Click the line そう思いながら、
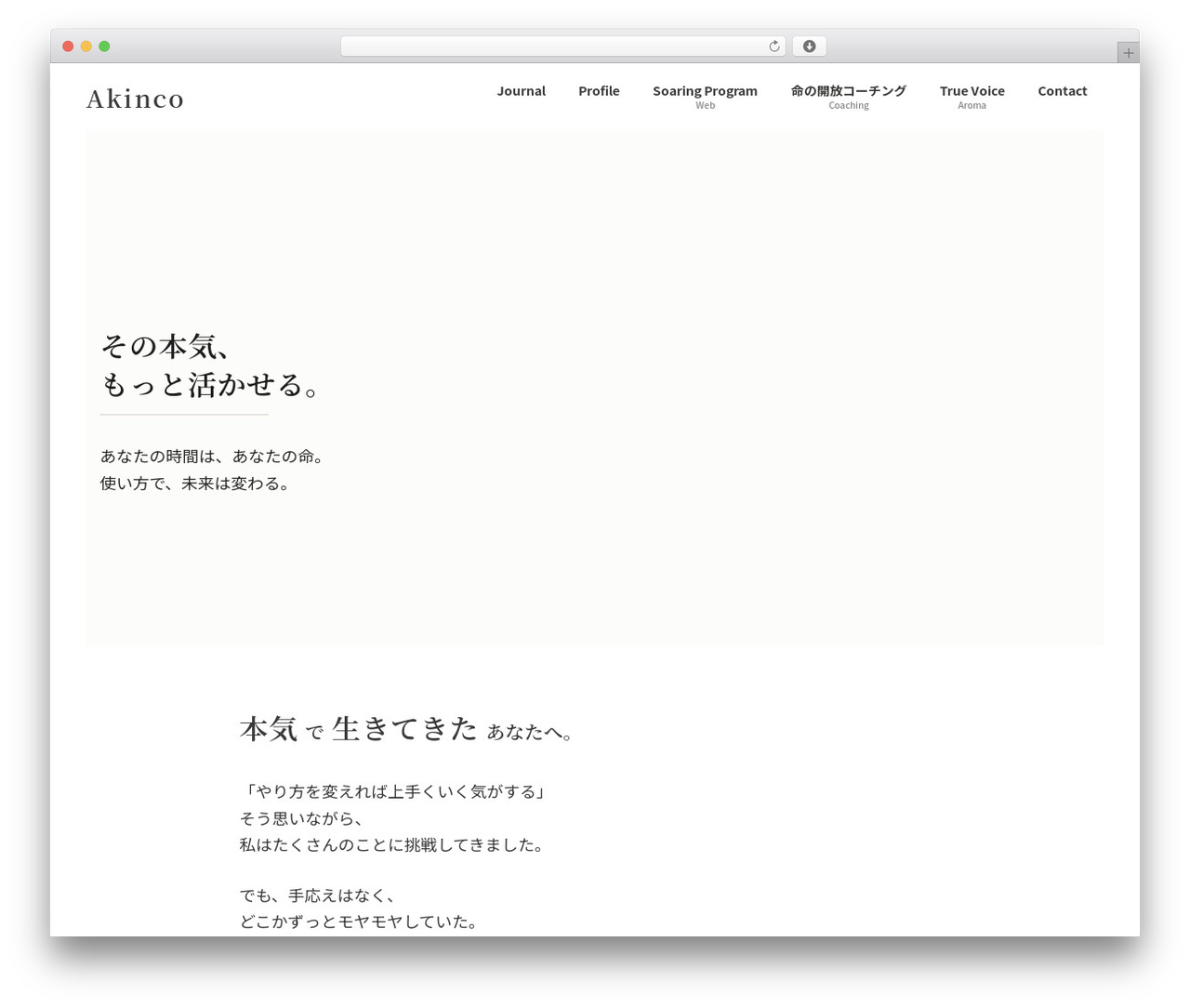1190x1008 pixels. pos(302,818)
